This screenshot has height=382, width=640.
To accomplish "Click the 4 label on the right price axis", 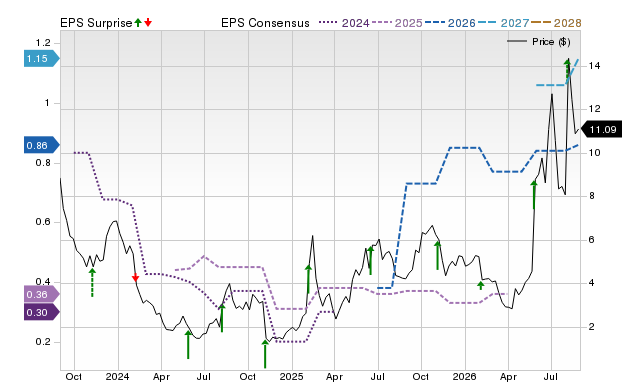I will (x=592, y=283).
